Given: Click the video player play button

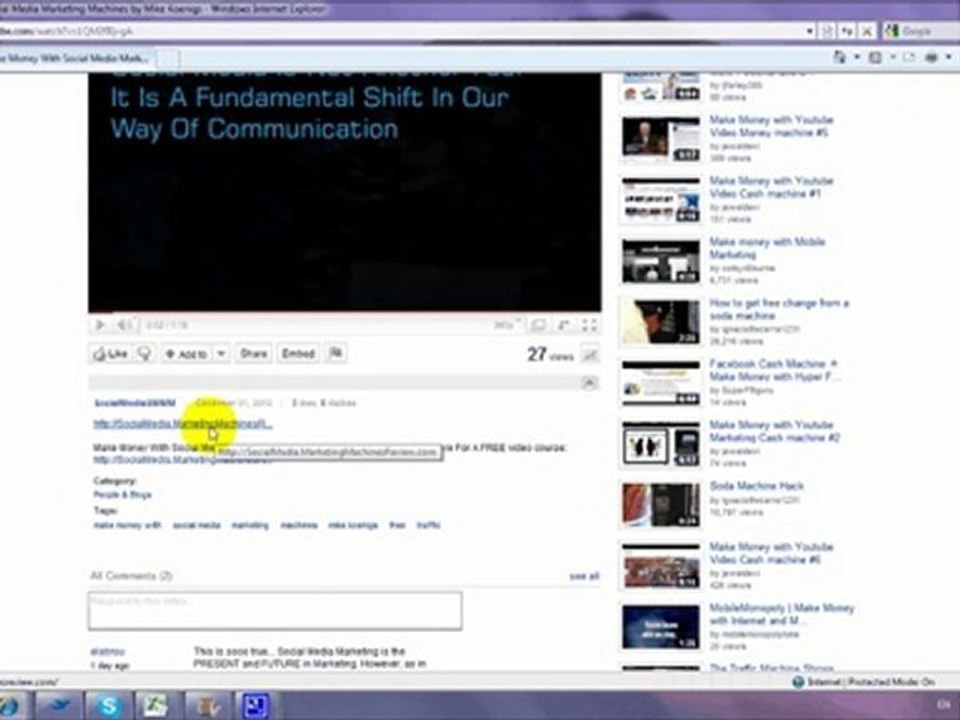Looking at the screenshot, I should click(x=100, y=324).
